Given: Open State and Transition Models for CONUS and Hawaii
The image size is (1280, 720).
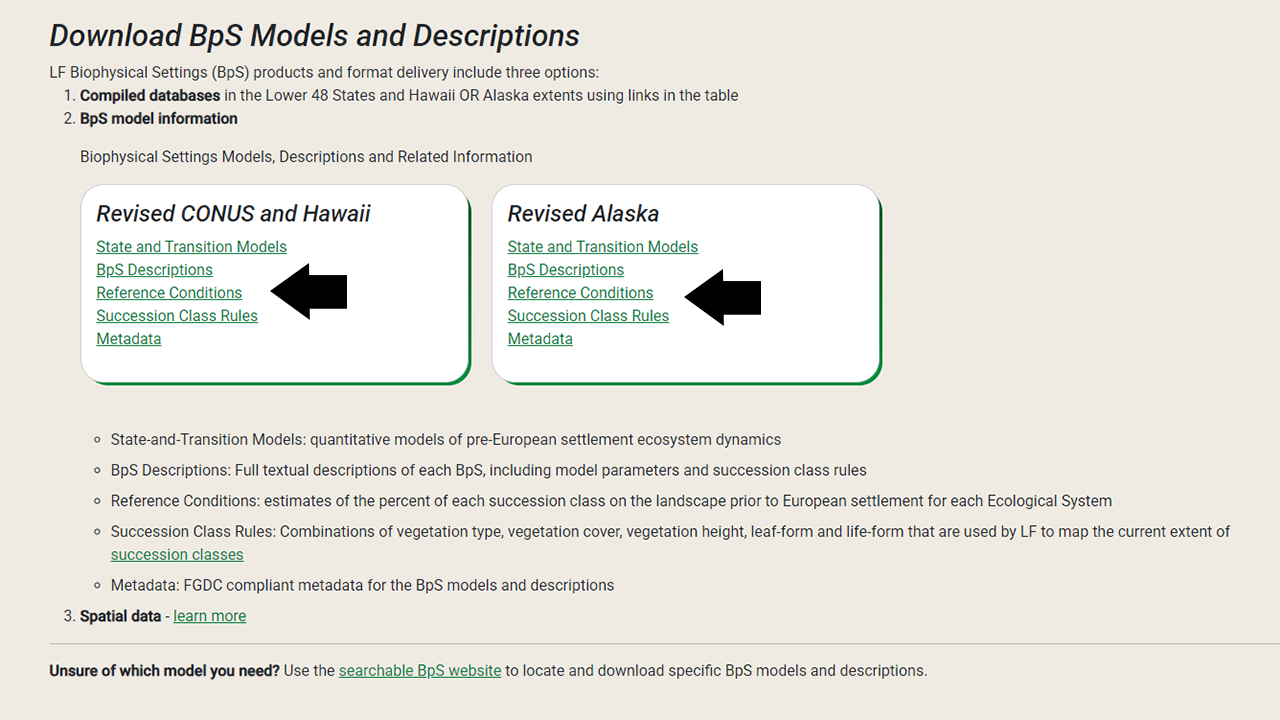Looking at the screenshot, I should [x=191, y=246].
